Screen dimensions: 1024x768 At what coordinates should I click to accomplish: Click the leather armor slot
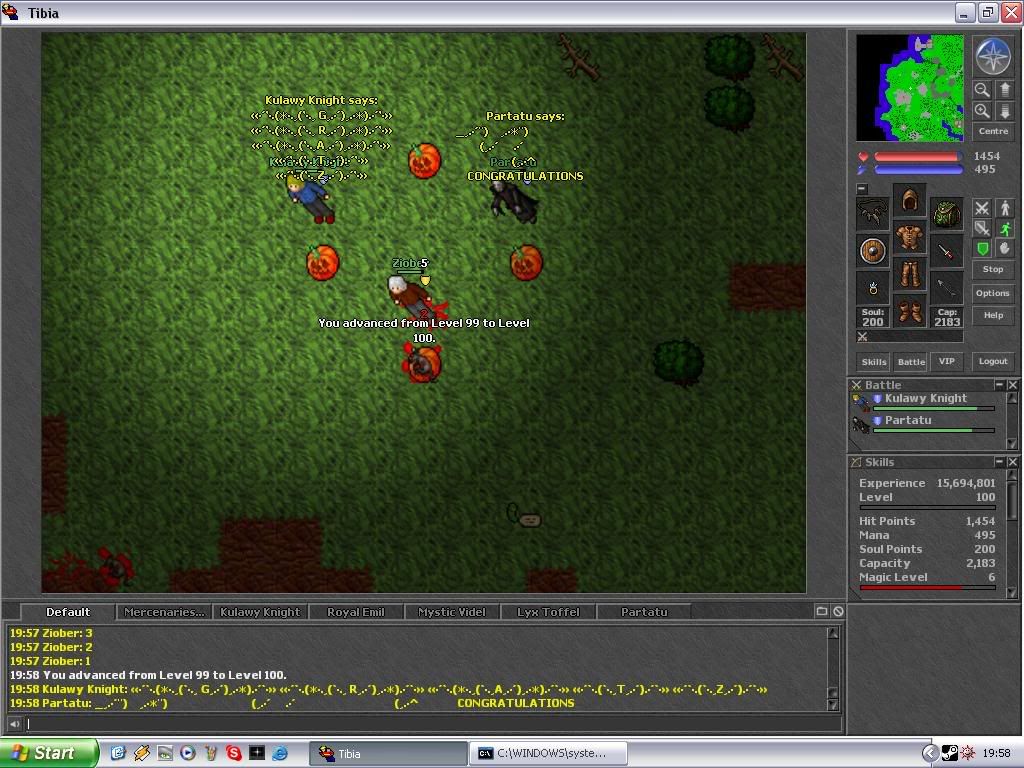909,237
